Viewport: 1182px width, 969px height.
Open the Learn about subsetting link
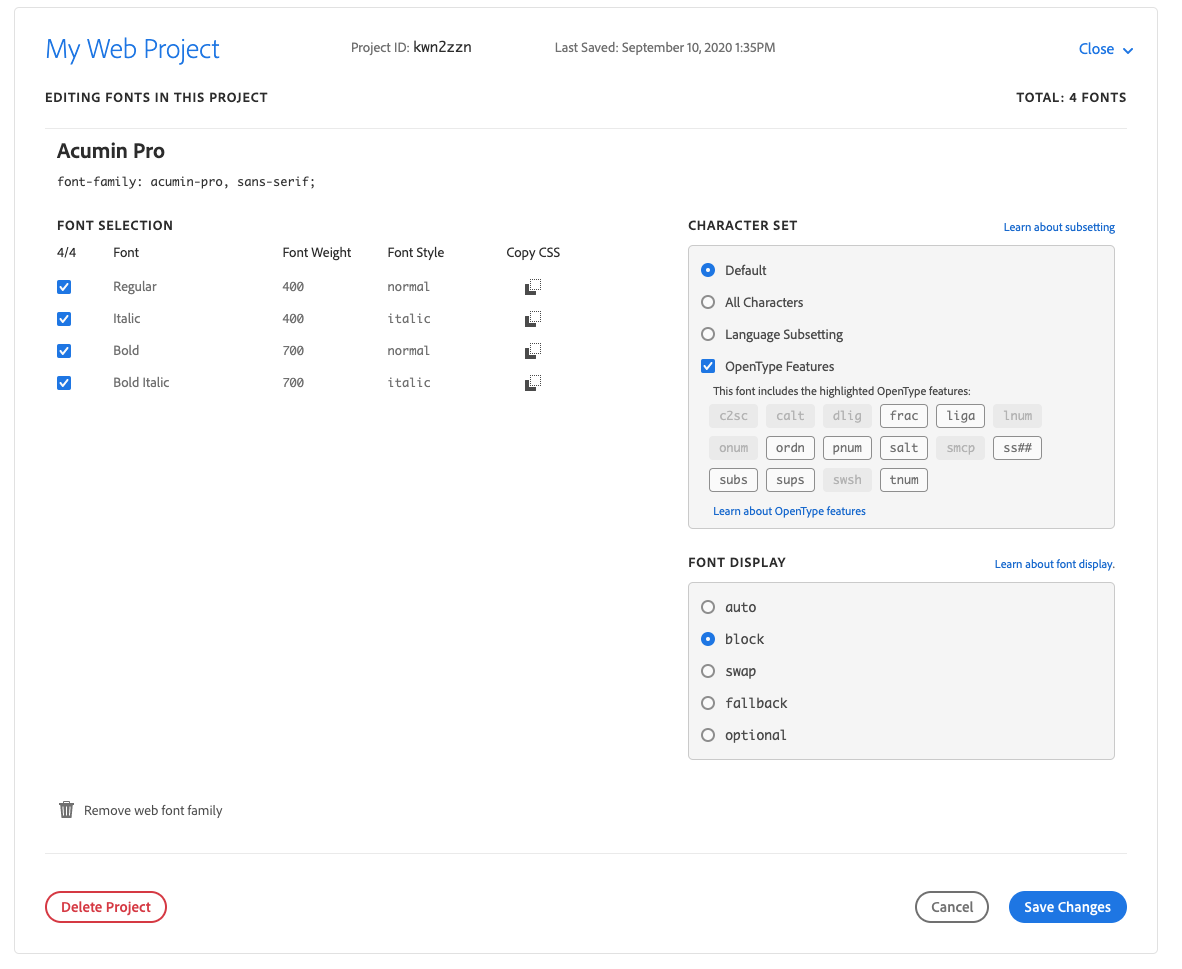(1059, 228)
